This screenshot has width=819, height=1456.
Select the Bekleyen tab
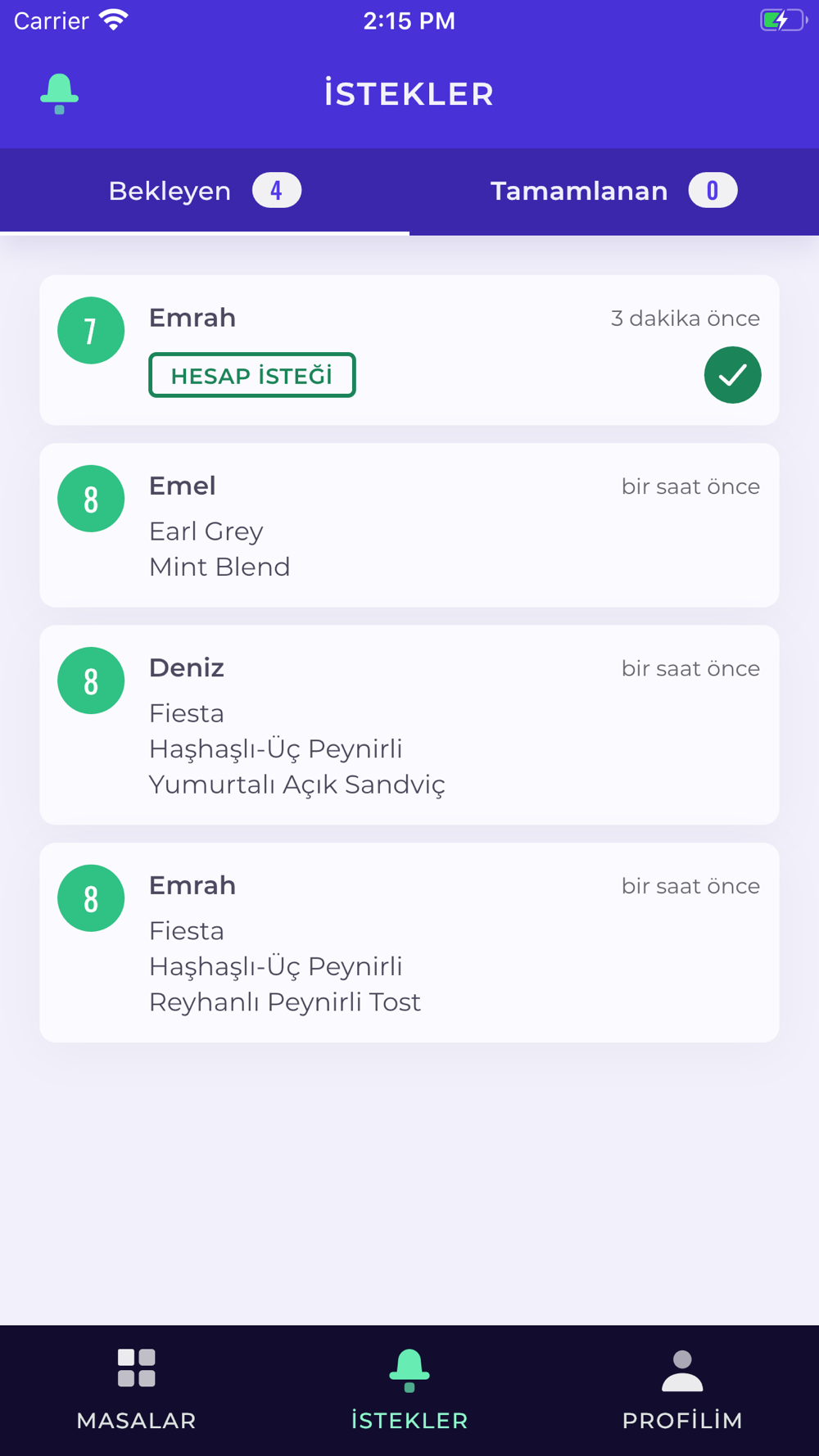pos(205,192)
